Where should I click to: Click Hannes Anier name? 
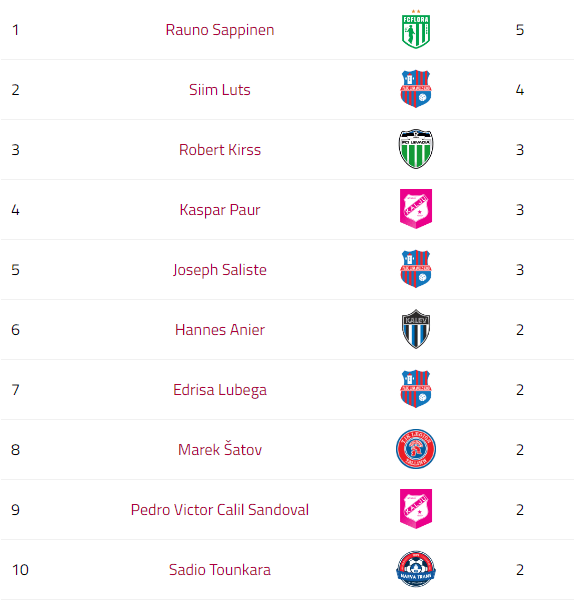[220, 330]
